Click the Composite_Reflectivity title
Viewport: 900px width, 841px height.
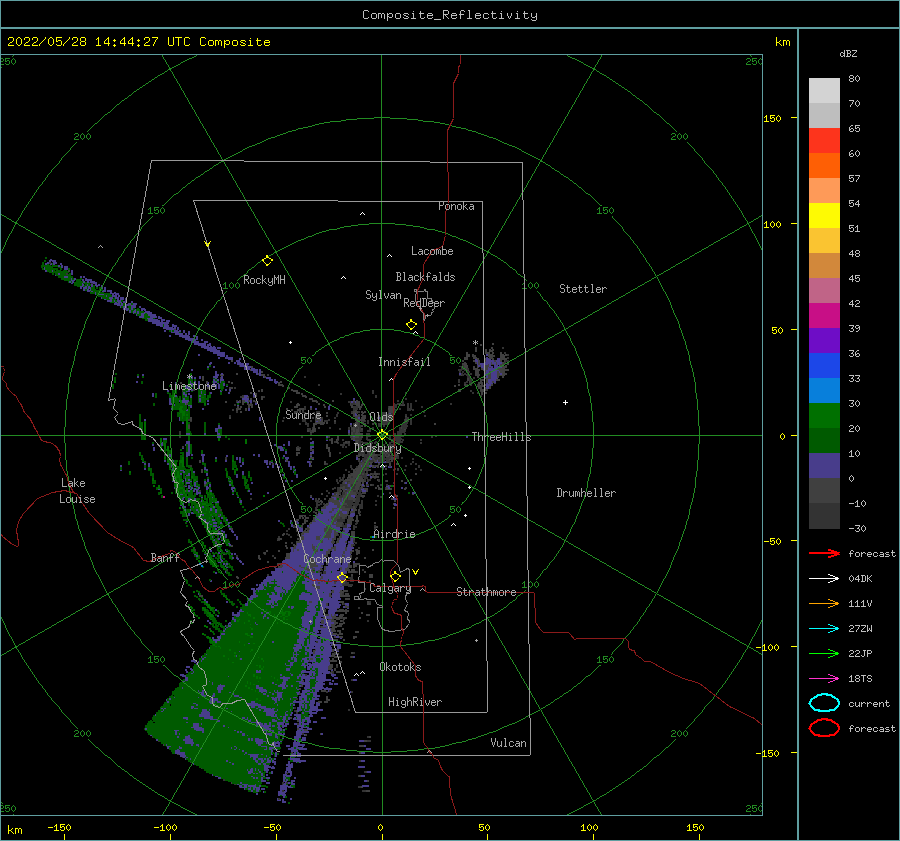point(450,15)
